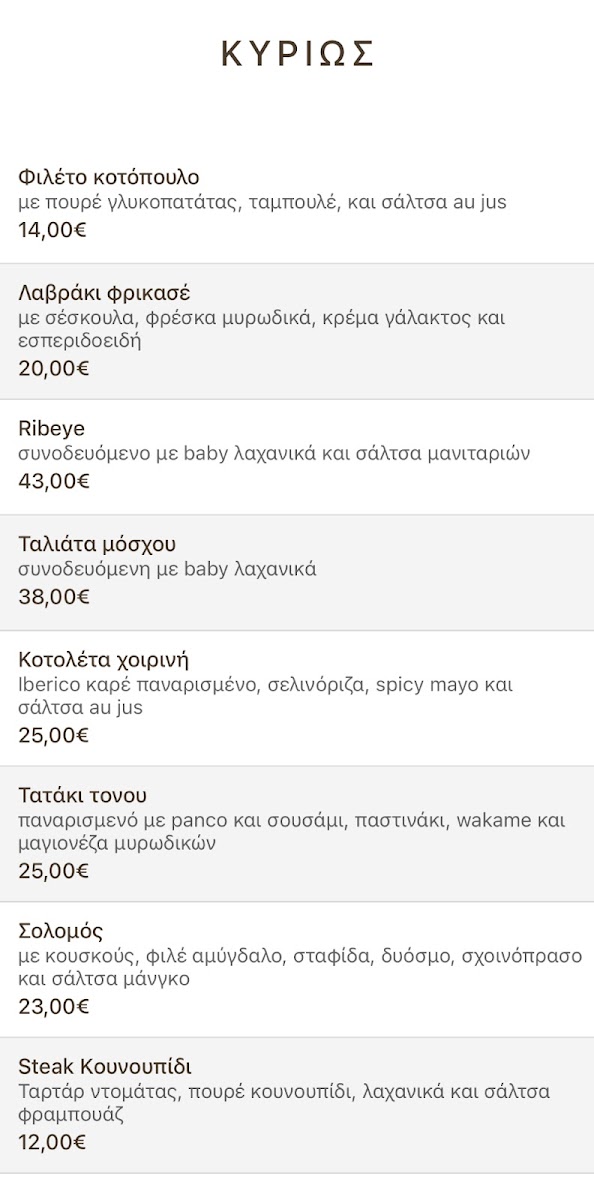This screenshot has width=594, height=1200.
Task: Select the ΚΥΡΙΩΣ section heading
Action: click(x=297, y=54)
